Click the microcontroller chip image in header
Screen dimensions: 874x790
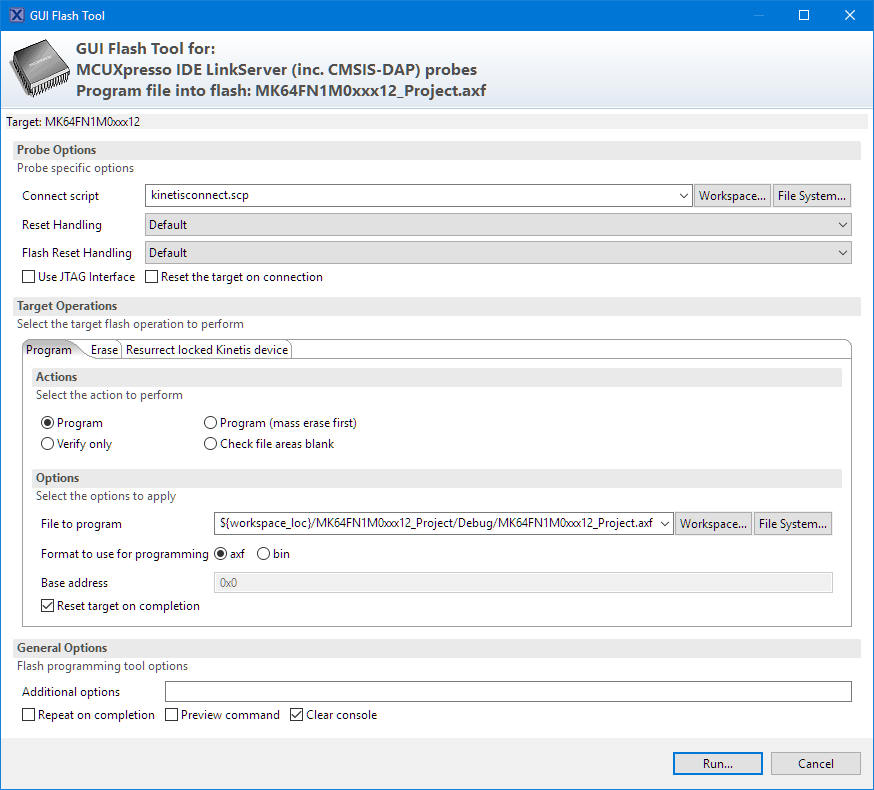click(40, 69)
